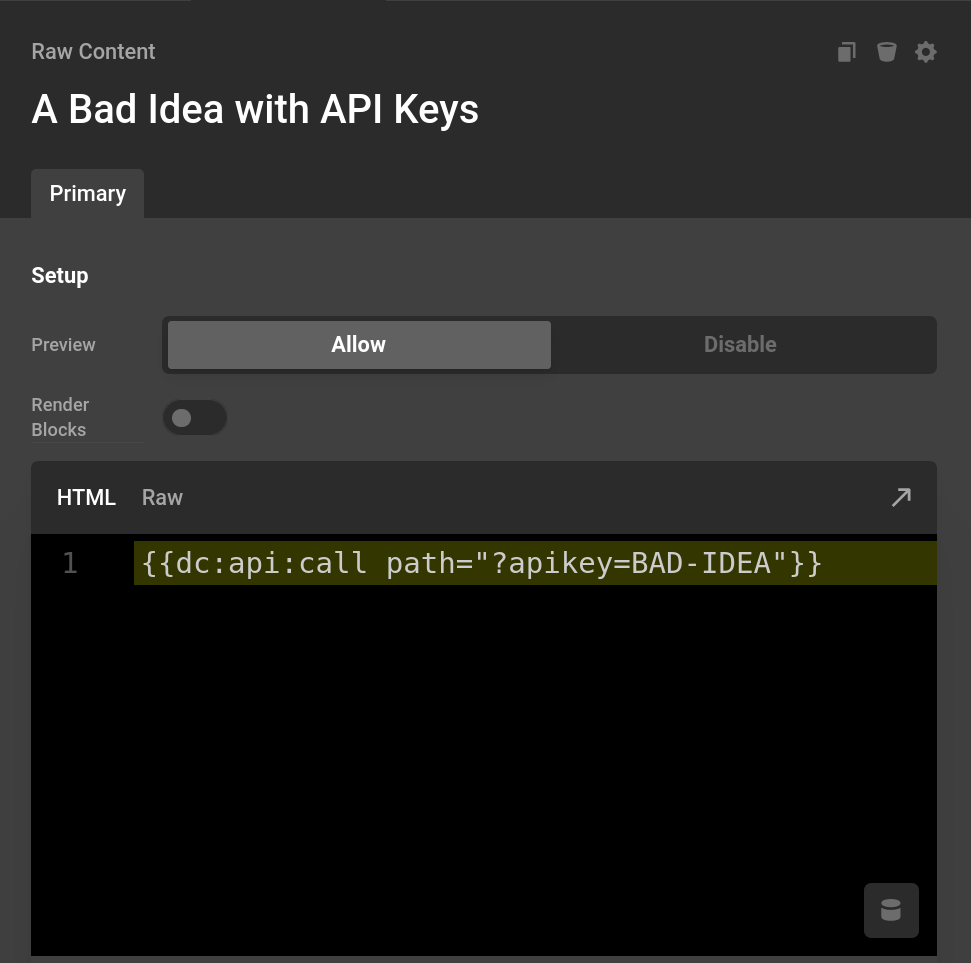
Task: Expand the code editor with the arrow icon
Action: point(900,497)
